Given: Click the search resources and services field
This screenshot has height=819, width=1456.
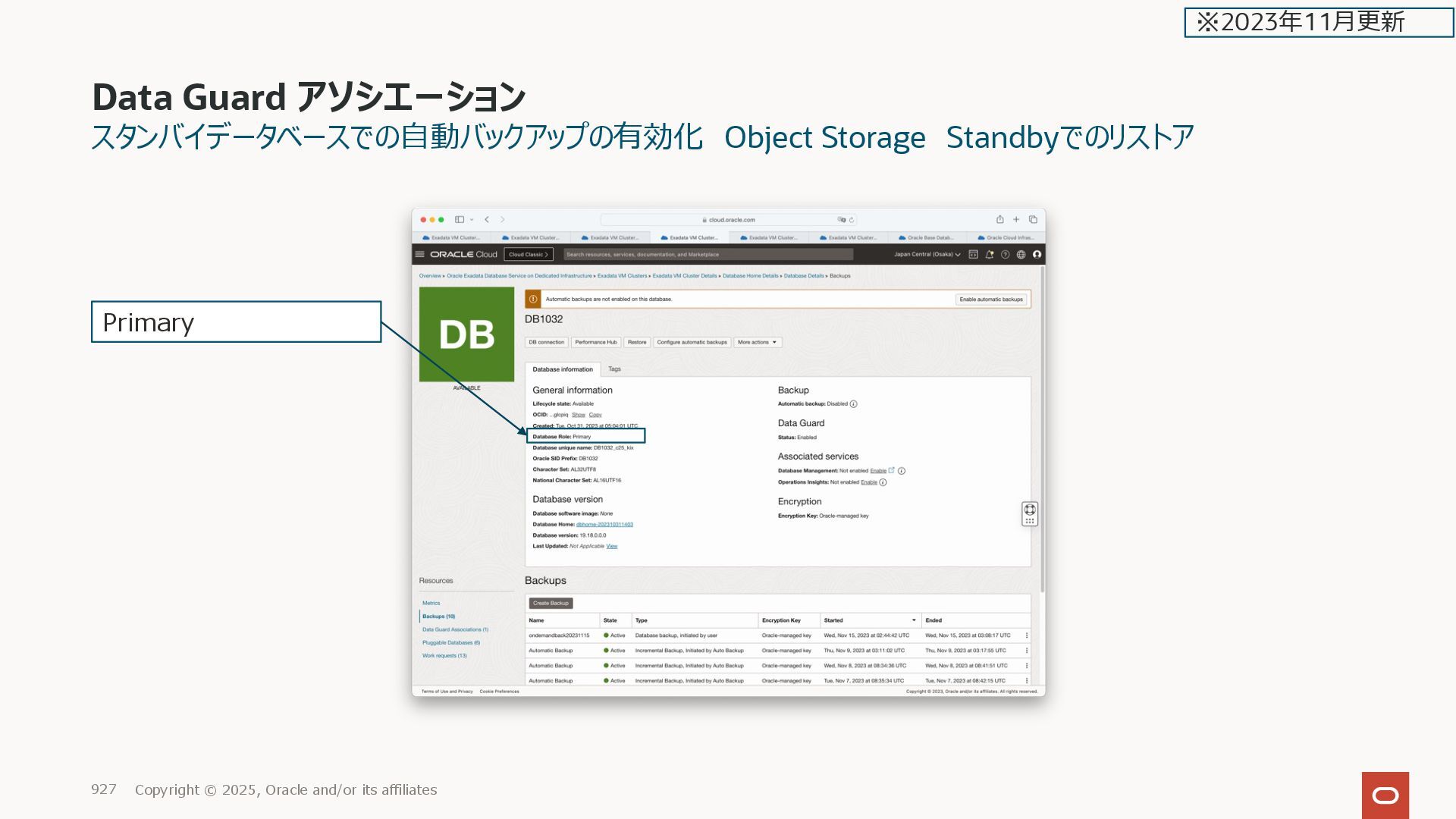Looking at the screenshot, I should [708, 255].
